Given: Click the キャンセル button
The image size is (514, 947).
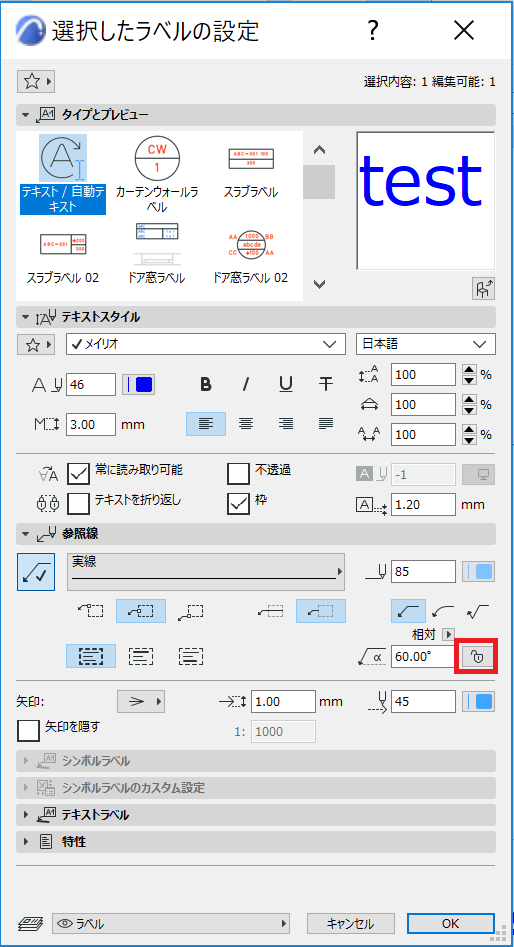Looking at the screenshot, I should point(351,924).
